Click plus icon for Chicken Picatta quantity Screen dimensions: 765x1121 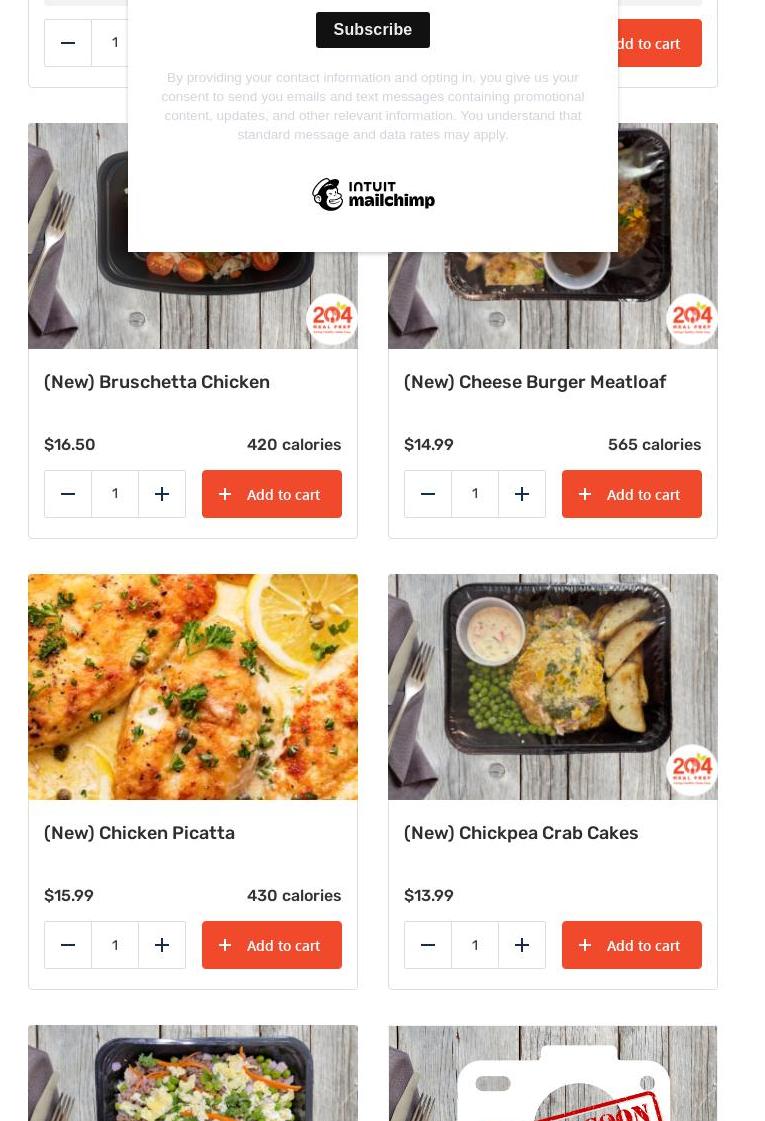point(162,945)
